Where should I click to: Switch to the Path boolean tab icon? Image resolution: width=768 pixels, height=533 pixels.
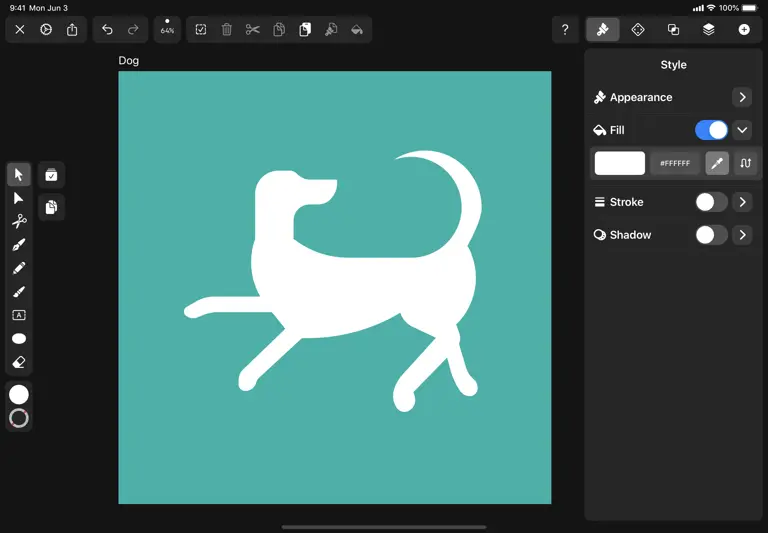[673, 30]
